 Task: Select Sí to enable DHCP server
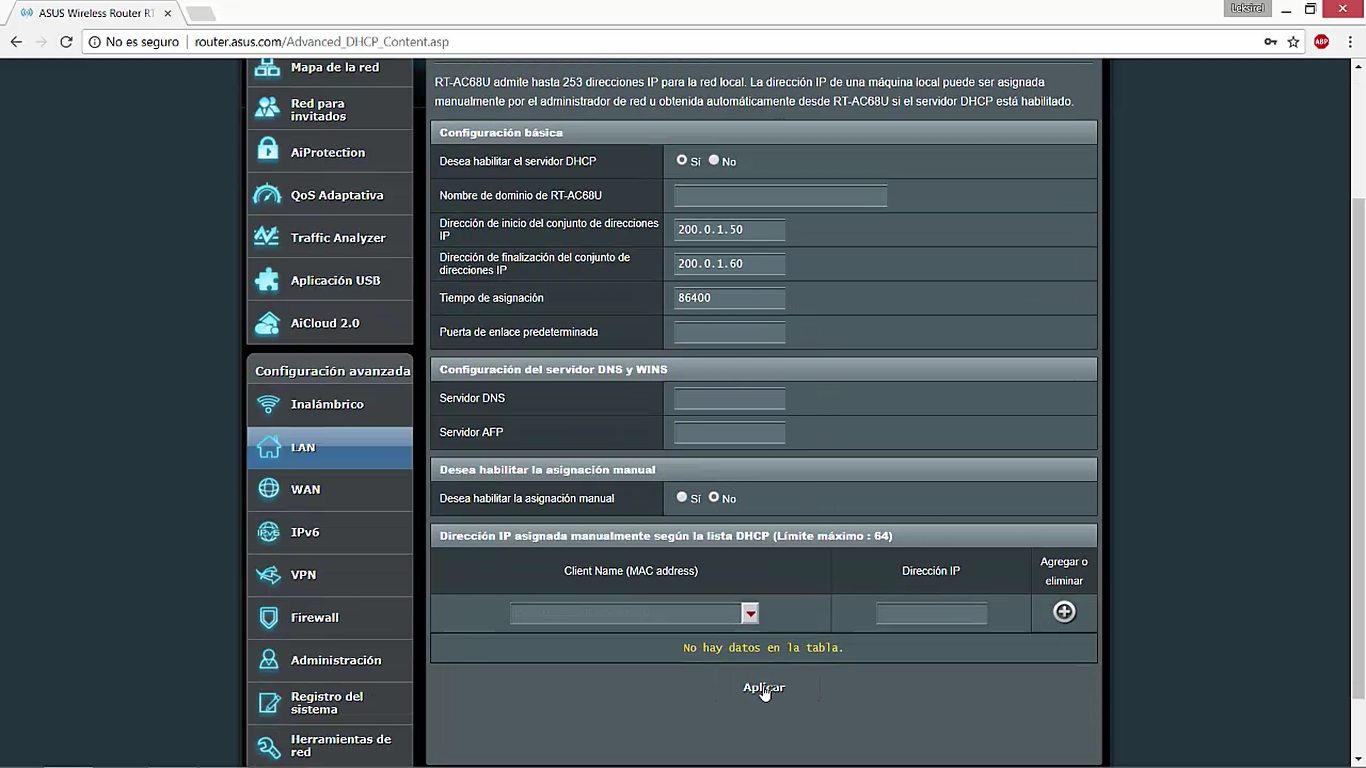(682, 160)
